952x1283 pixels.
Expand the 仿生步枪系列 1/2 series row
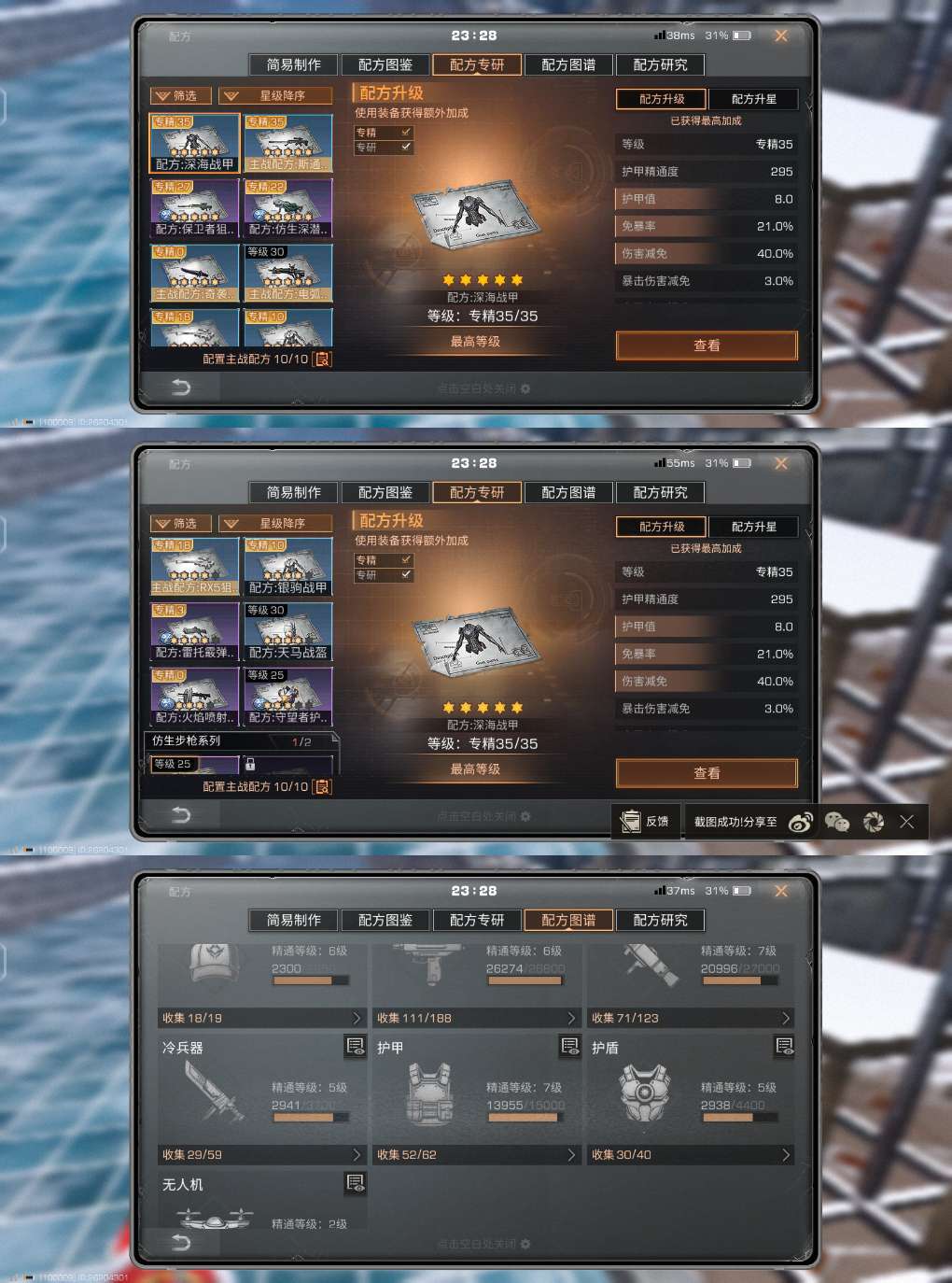(x=242, y=741)
